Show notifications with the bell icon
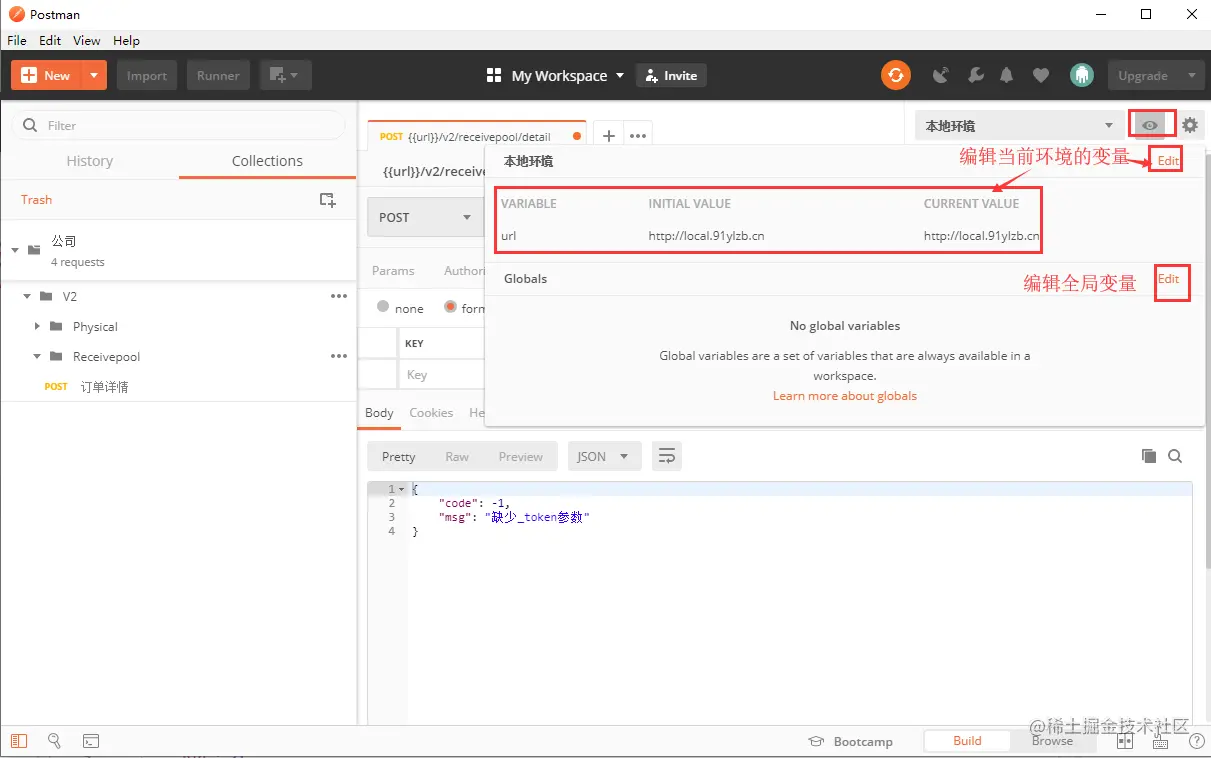 pyautogui.click(x=1007, y=75)
